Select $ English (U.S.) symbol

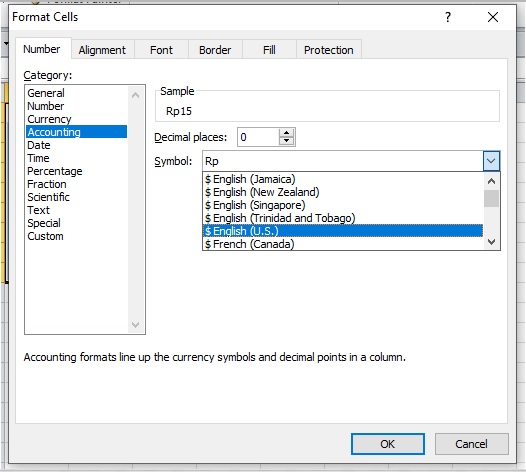pyautogui.click(x=343, y=231)
